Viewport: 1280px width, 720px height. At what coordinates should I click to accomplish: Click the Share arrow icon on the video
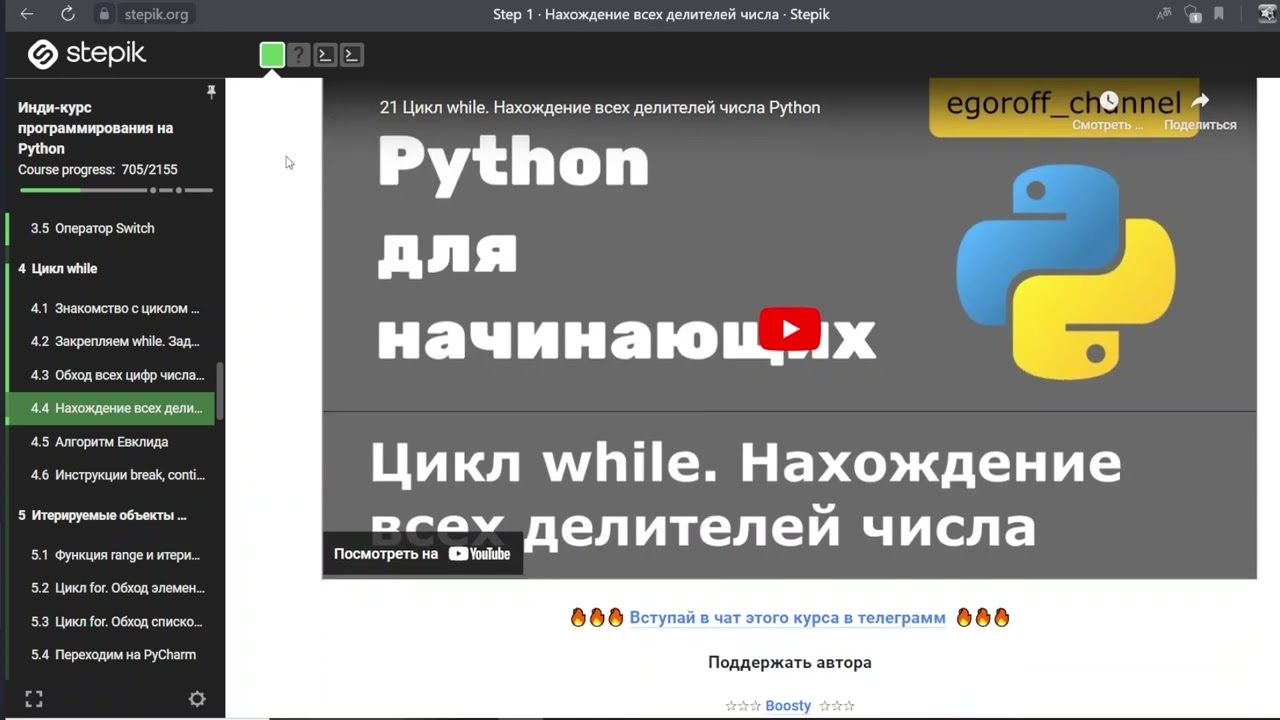[1200, 101]
